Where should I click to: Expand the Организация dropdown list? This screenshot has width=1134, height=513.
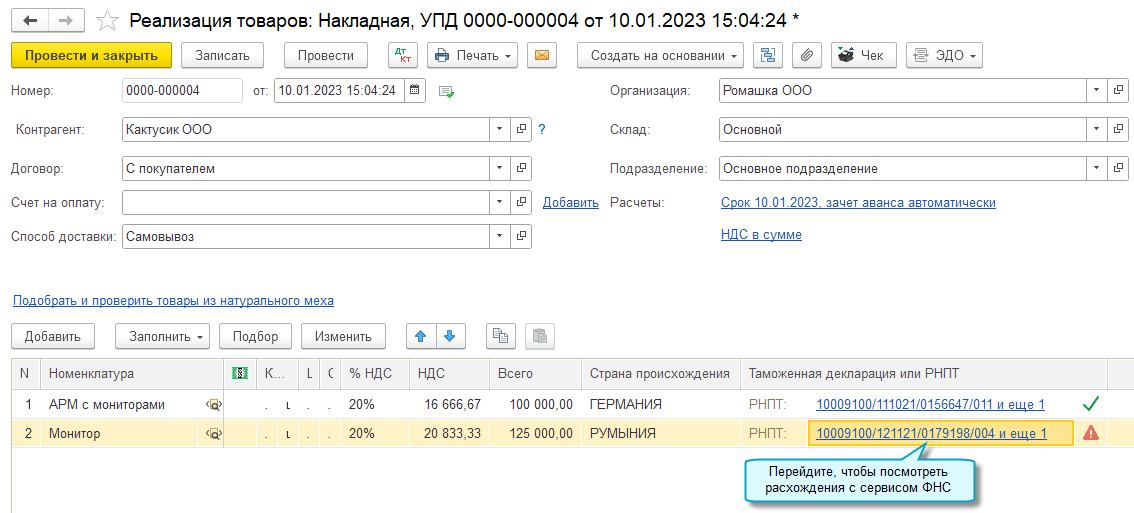(x=1097, y=90)
